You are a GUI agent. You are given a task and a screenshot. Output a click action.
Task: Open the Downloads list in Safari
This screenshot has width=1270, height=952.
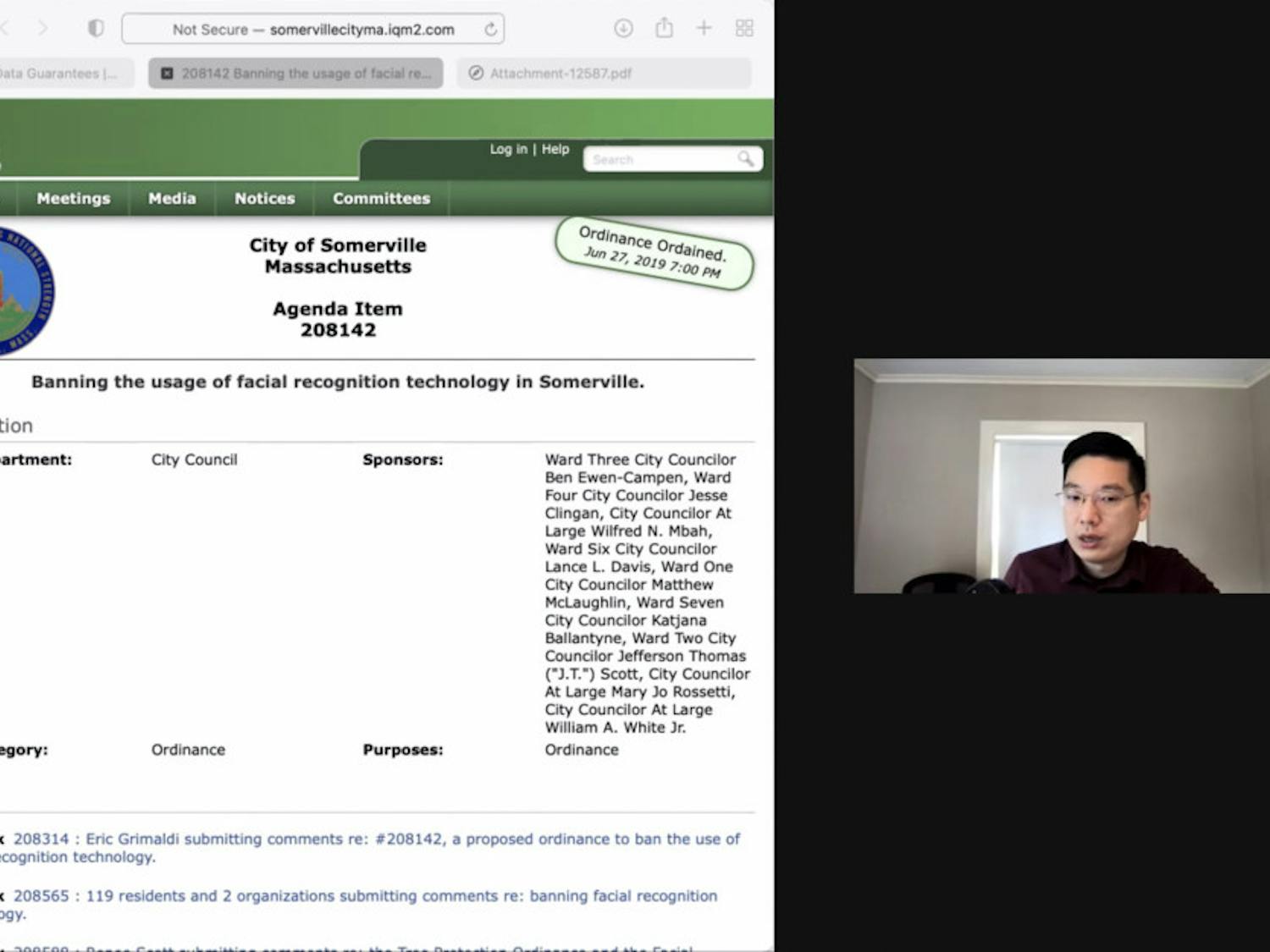point(623,28)
